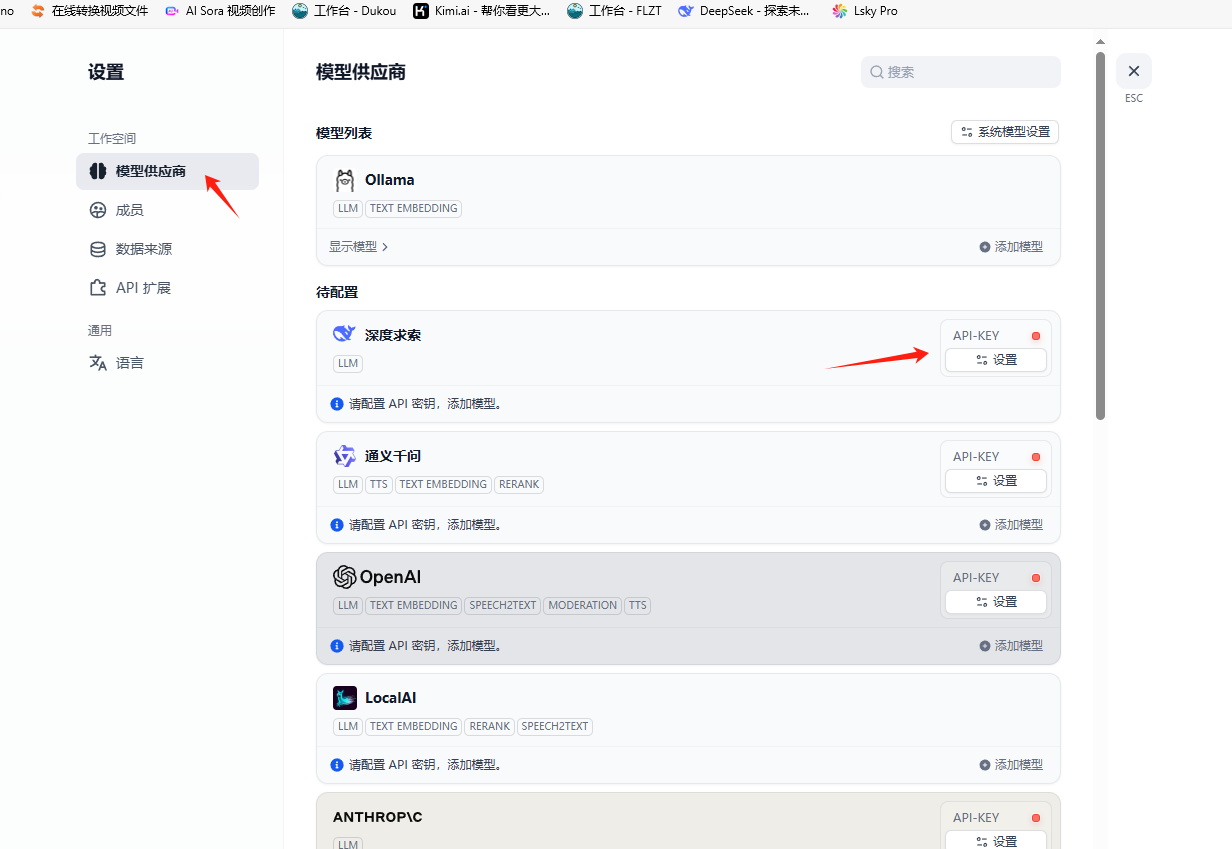Click the 成员 icon in sidebar
The height and width of the screenshot is (849, 1232).
(x=98, y=210)
